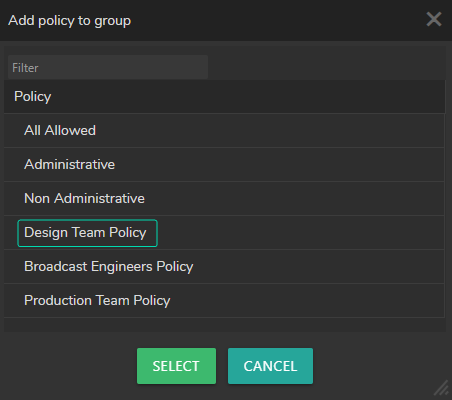Pick the Non Administrative policy

pyautogui.click(x=224, y=199)
